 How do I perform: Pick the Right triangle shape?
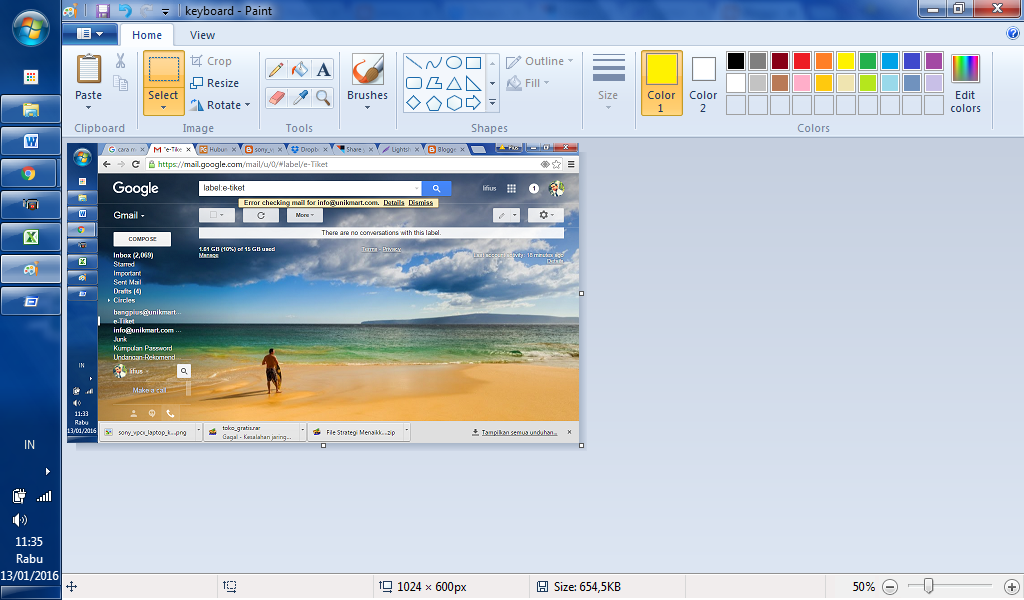[x=473, y=83]
